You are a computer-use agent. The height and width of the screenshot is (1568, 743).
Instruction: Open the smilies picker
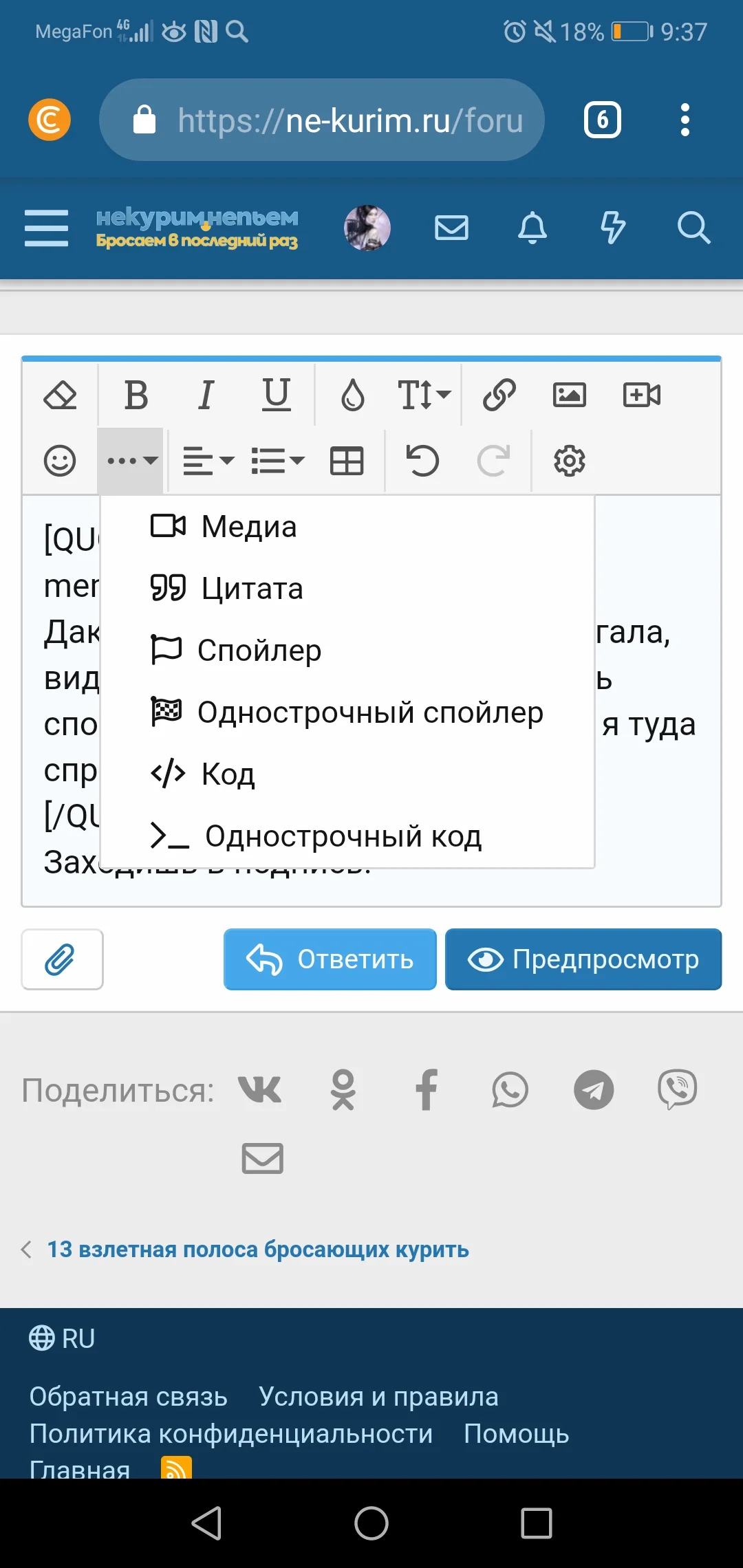point(60,460)
